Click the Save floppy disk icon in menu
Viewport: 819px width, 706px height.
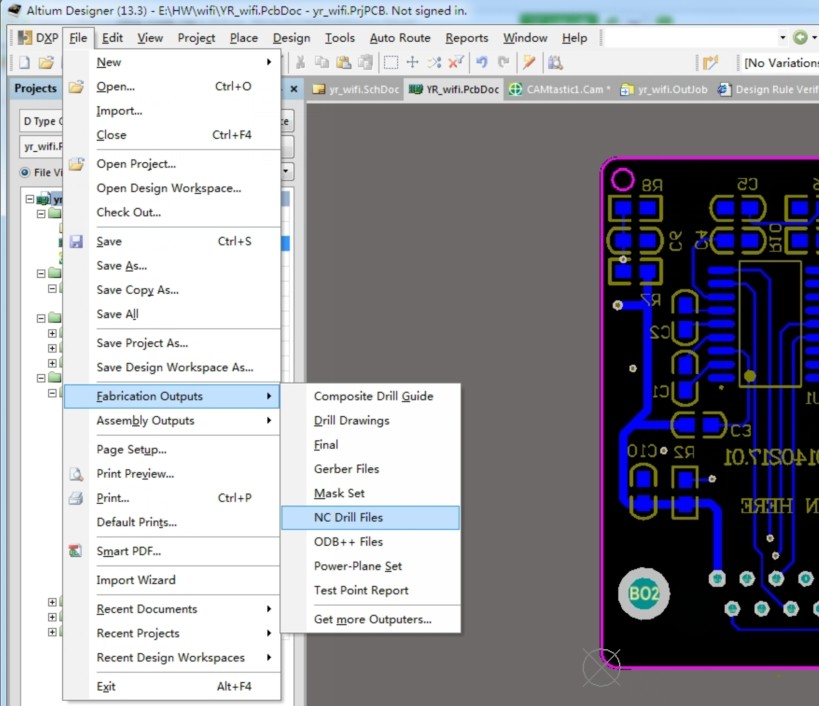coord(76,241)
